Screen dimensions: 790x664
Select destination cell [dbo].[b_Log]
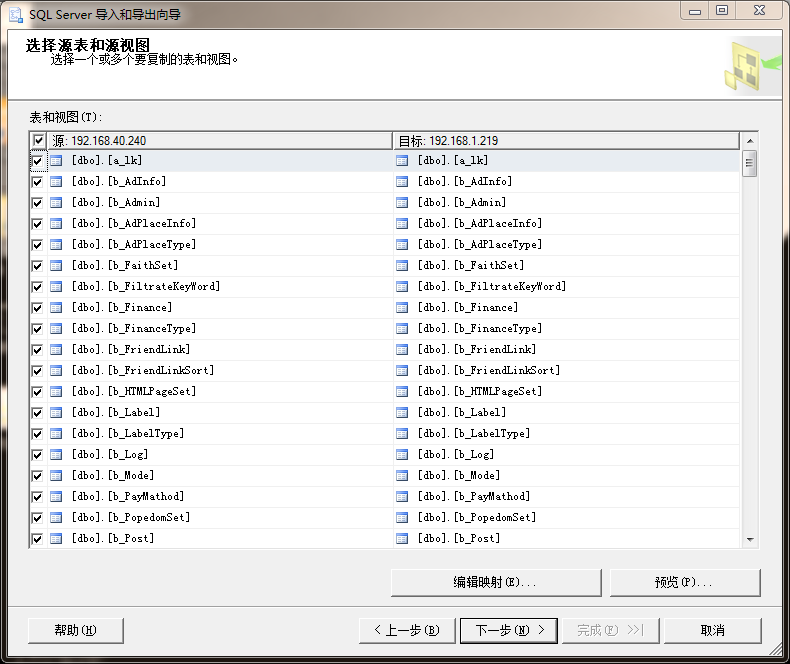(566, 455)
